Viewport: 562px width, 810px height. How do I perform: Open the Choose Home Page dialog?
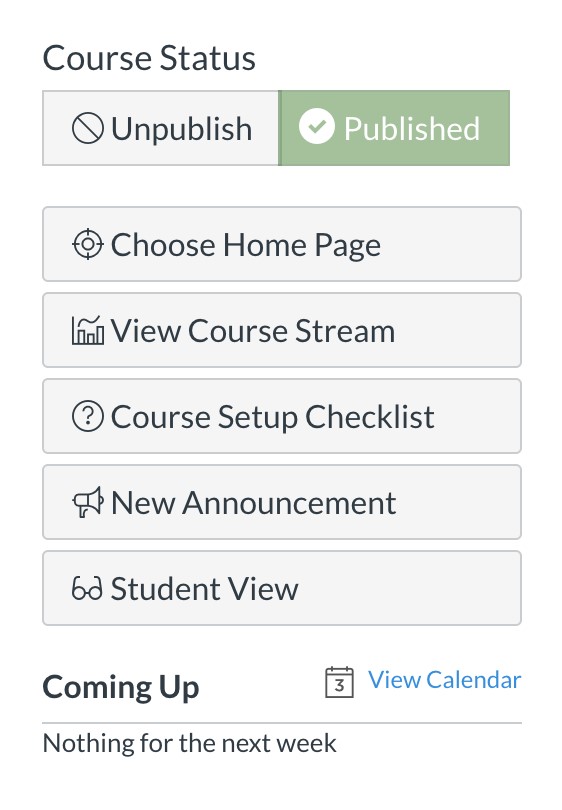(x=282, y=244)
